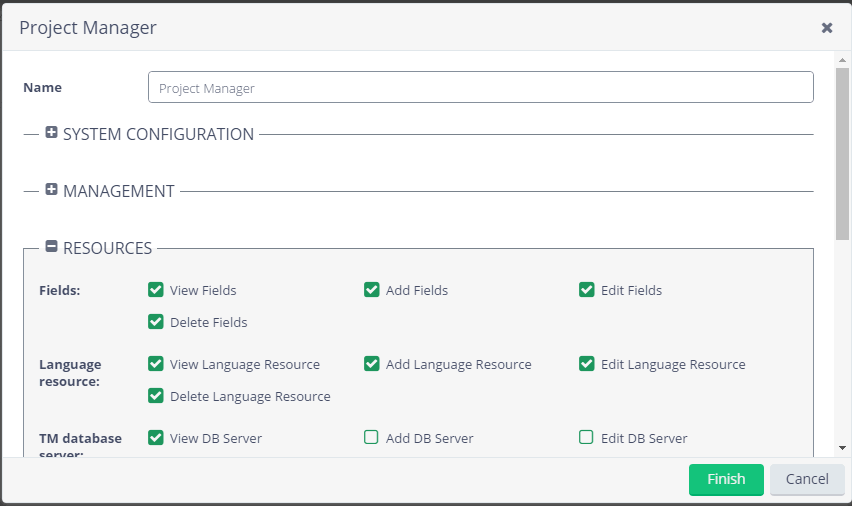Image resolution: width=852 pixels, height=506 pixels.
Task: Click the scrollbar down arrow
Action: tap(843, 448)
